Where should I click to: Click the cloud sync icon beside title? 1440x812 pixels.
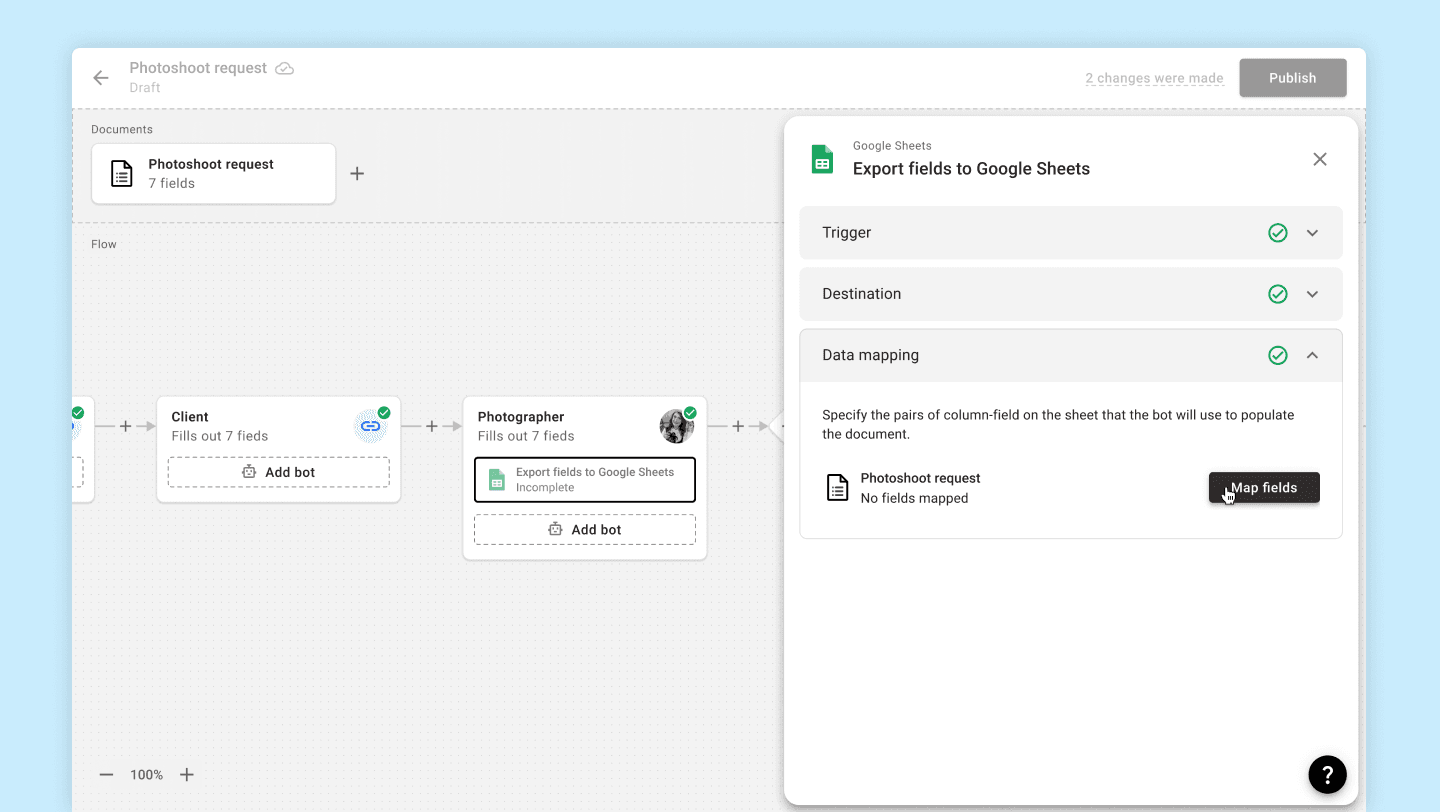(285, 68)
